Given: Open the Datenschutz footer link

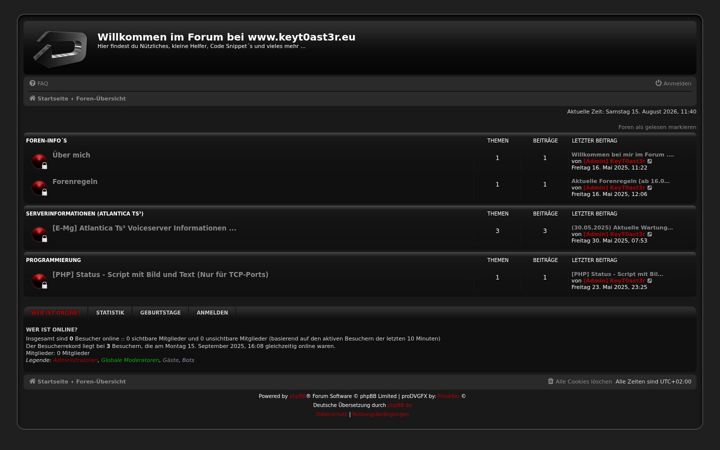Looking at the screenshot, I should [x=332, y=414].
